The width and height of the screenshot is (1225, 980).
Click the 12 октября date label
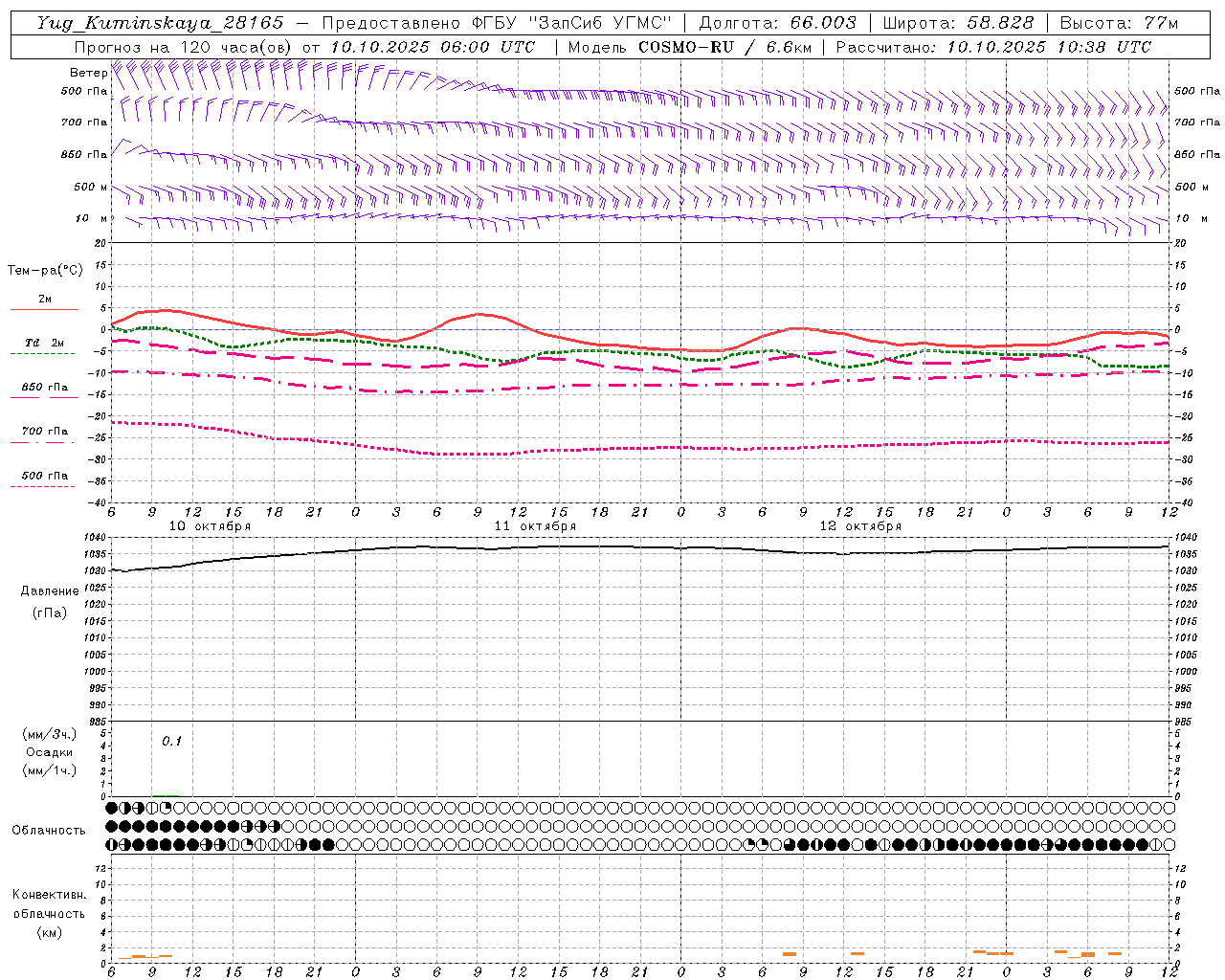click(860, 526)
